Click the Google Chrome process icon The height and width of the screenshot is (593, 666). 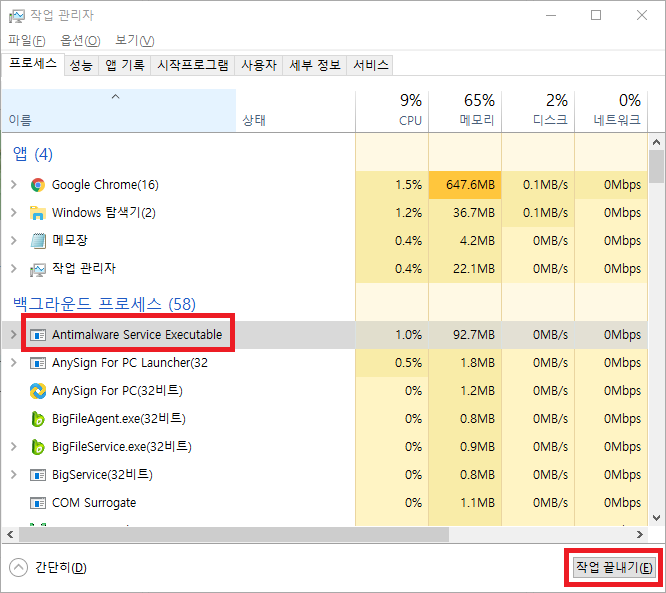tap(38, 185)
